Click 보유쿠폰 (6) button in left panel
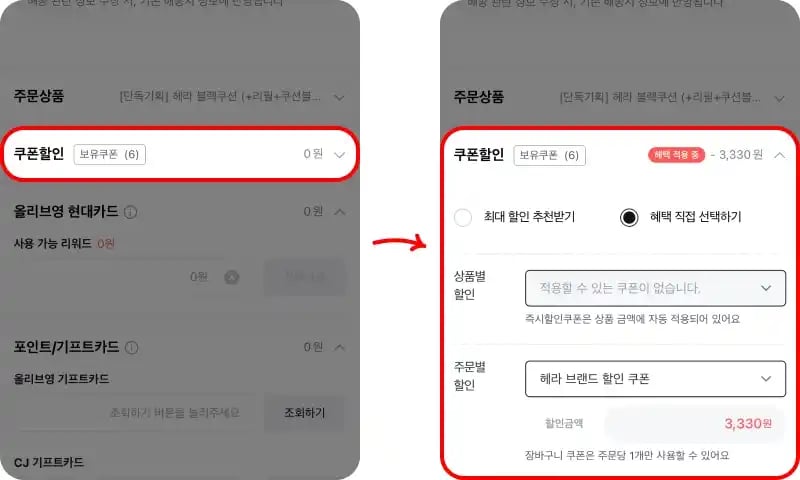This screenshot has height=480, width=800. 110,155
